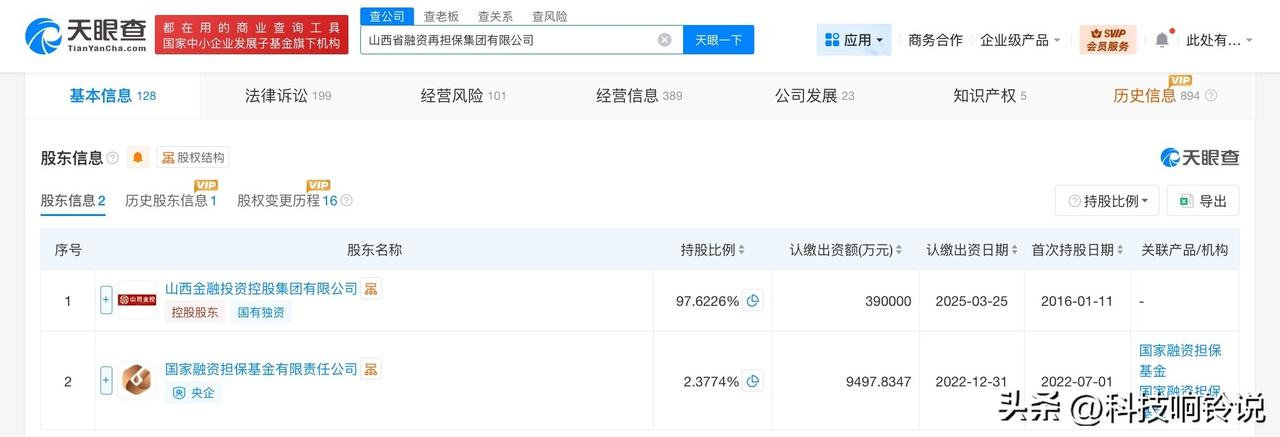Open equity structure icon beside 国家融资担保基金
Screen dimensions: 1280x437
click(371, 370)
